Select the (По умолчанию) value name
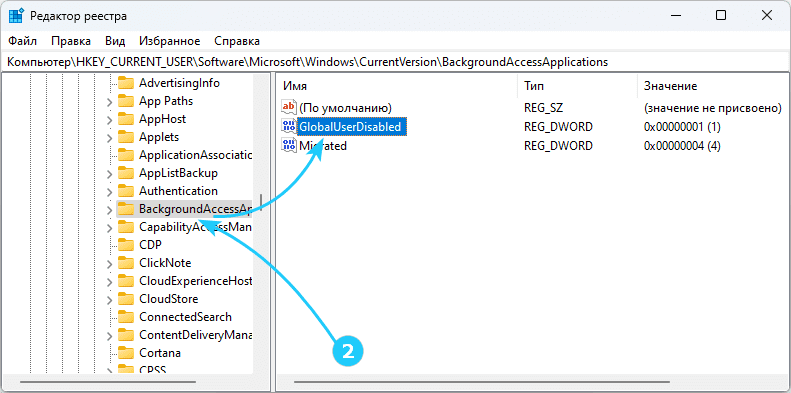This screenshot has height=393, width=791. (x=346, y=107)
